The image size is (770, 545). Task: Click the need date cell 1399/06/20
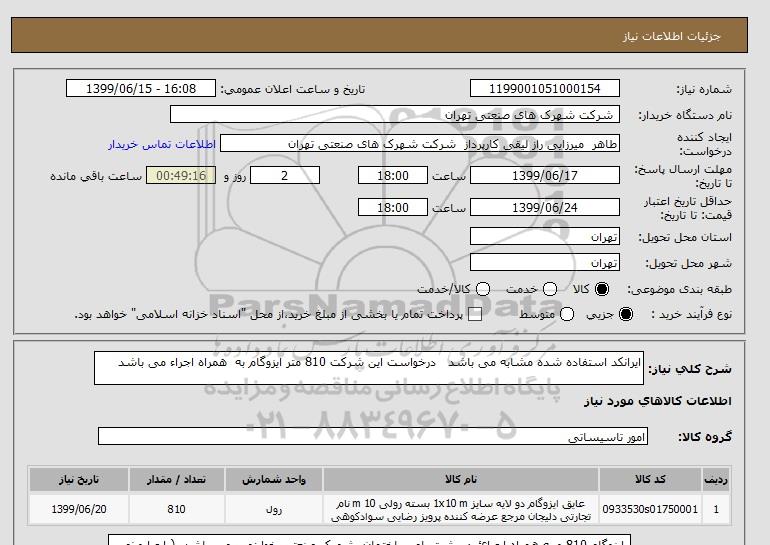point(79,509)
